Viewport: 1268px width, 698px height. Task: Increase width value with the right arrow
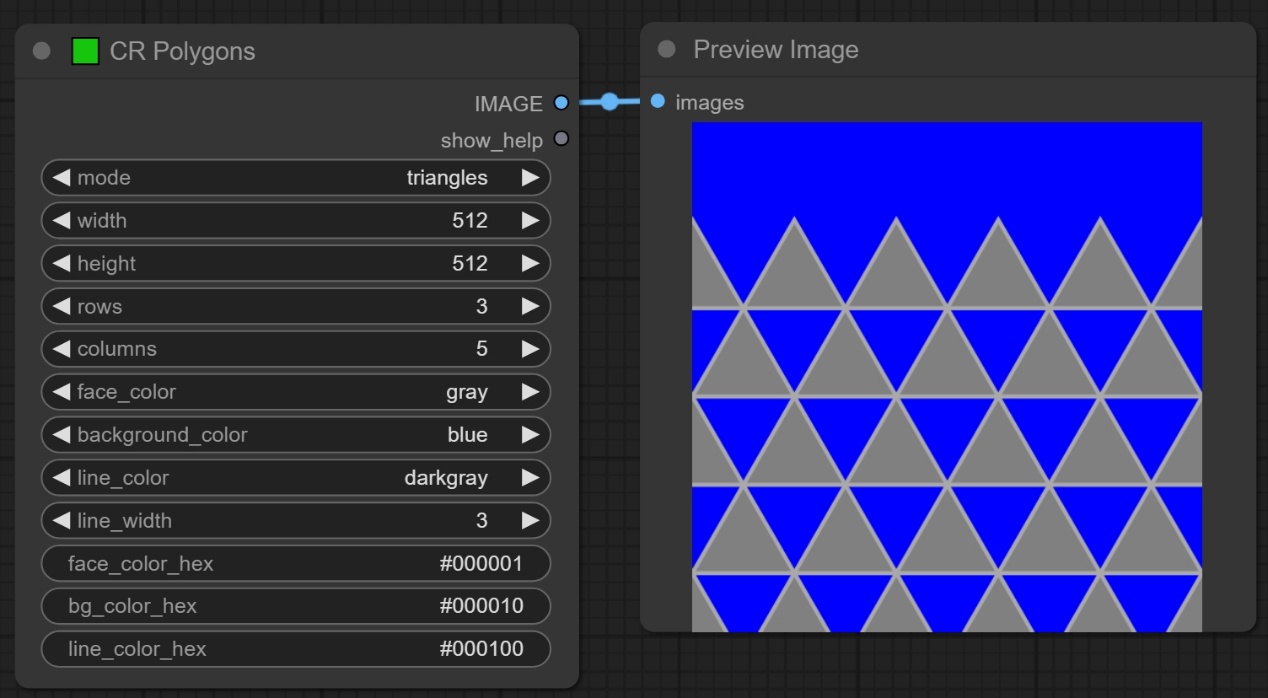point(530,221)
